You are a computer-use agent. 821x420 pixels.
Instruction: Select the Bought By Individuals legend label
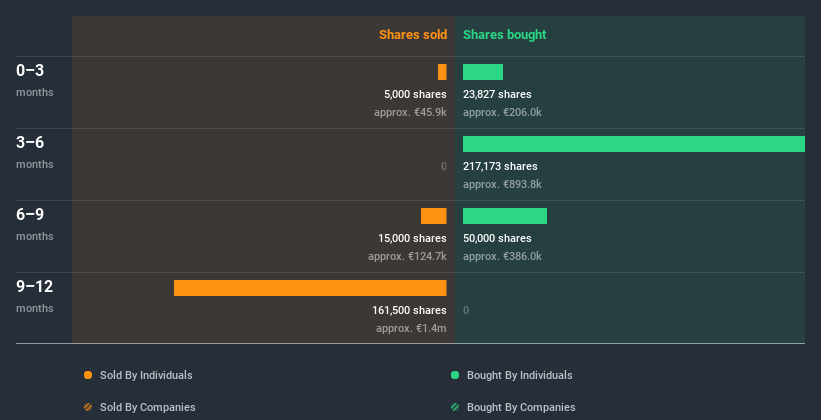pos(519,375)
